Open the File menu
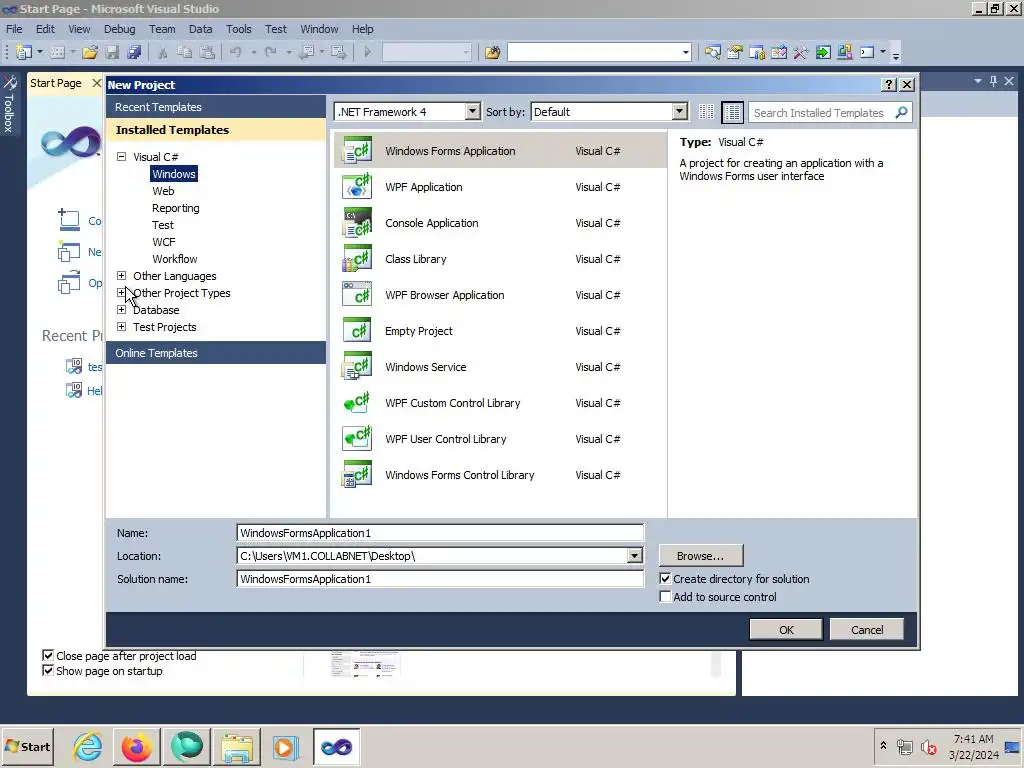 14,29
